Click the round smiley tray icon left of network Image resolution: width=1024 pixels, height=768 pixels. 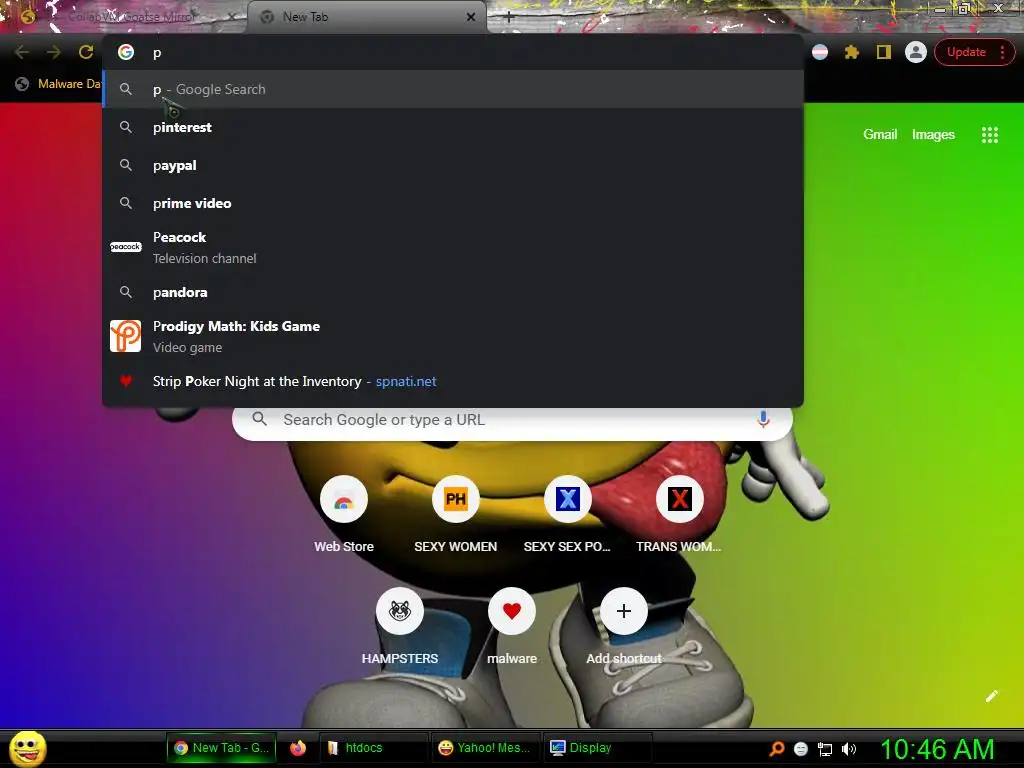801,749
